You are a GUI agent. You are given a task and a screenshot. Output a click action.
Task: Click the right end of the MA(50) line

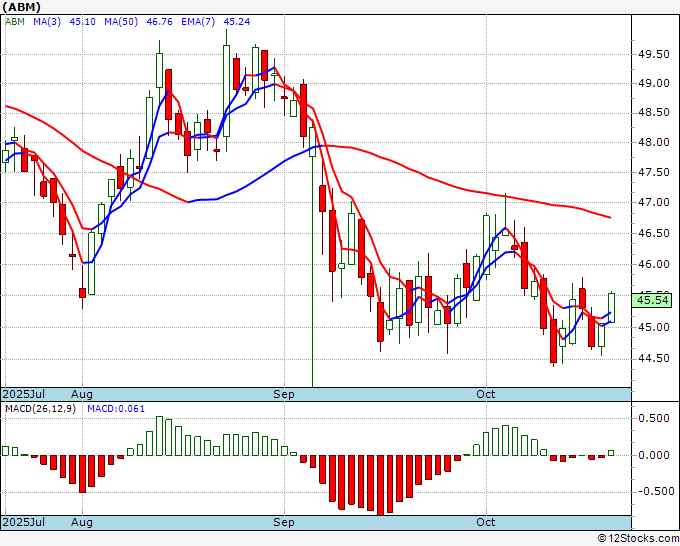pyautogui.click(x=610, y=217)
